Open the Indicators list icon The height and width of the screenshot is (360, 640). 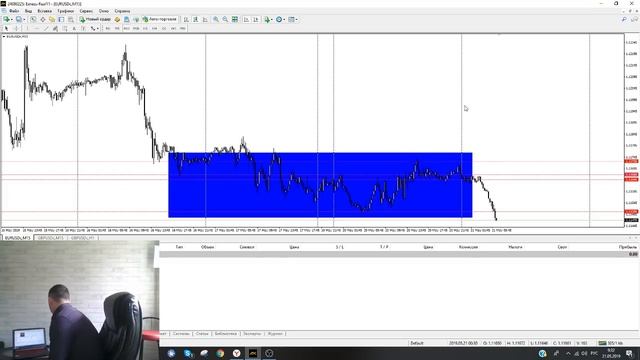click(267, 19)
